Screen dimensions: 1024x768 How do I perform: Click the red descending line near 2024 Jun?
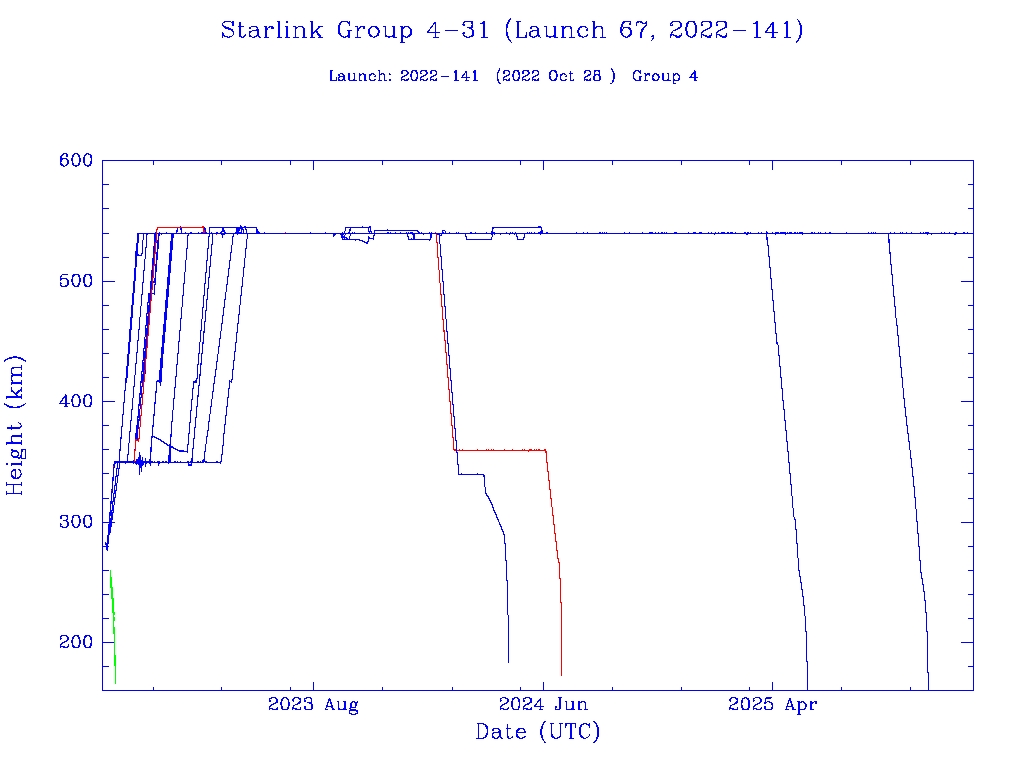pyautogui.click(x=554, y=520)
